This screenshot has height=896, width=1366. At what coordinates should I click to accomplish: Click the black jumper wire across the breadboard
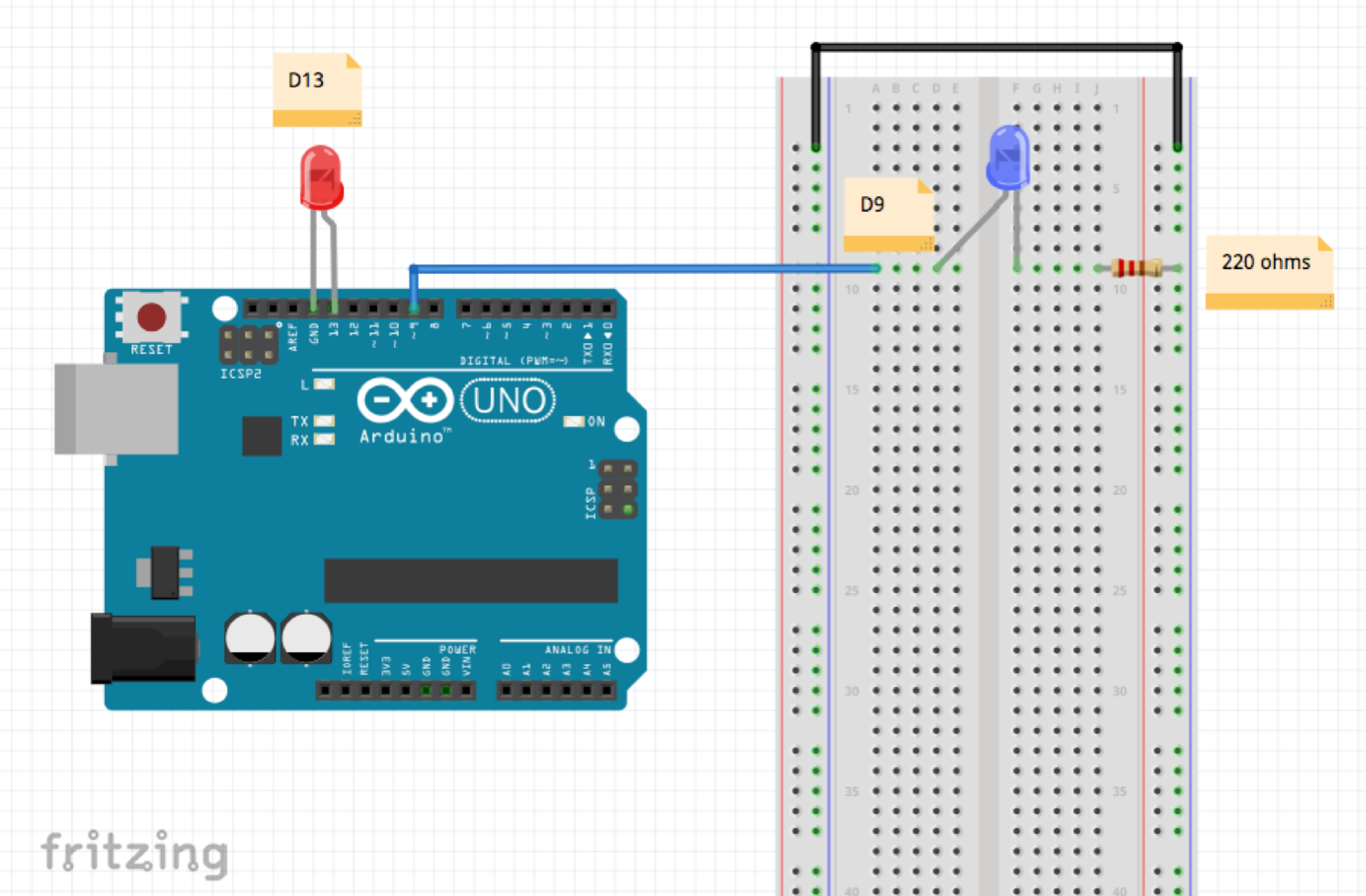coord(995,45)
